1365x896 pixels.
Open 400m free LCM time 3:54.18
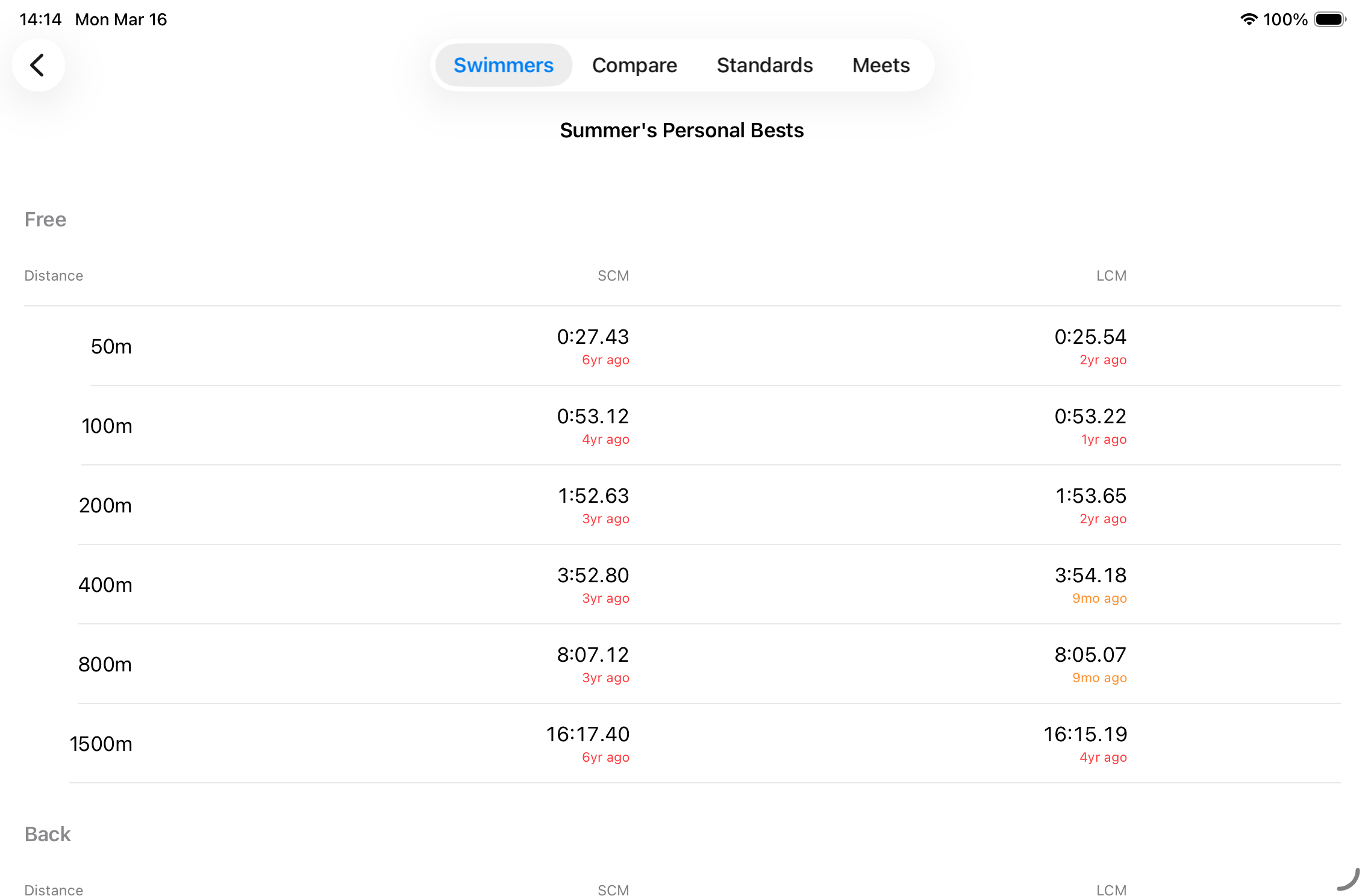(x=1090, y=576)
